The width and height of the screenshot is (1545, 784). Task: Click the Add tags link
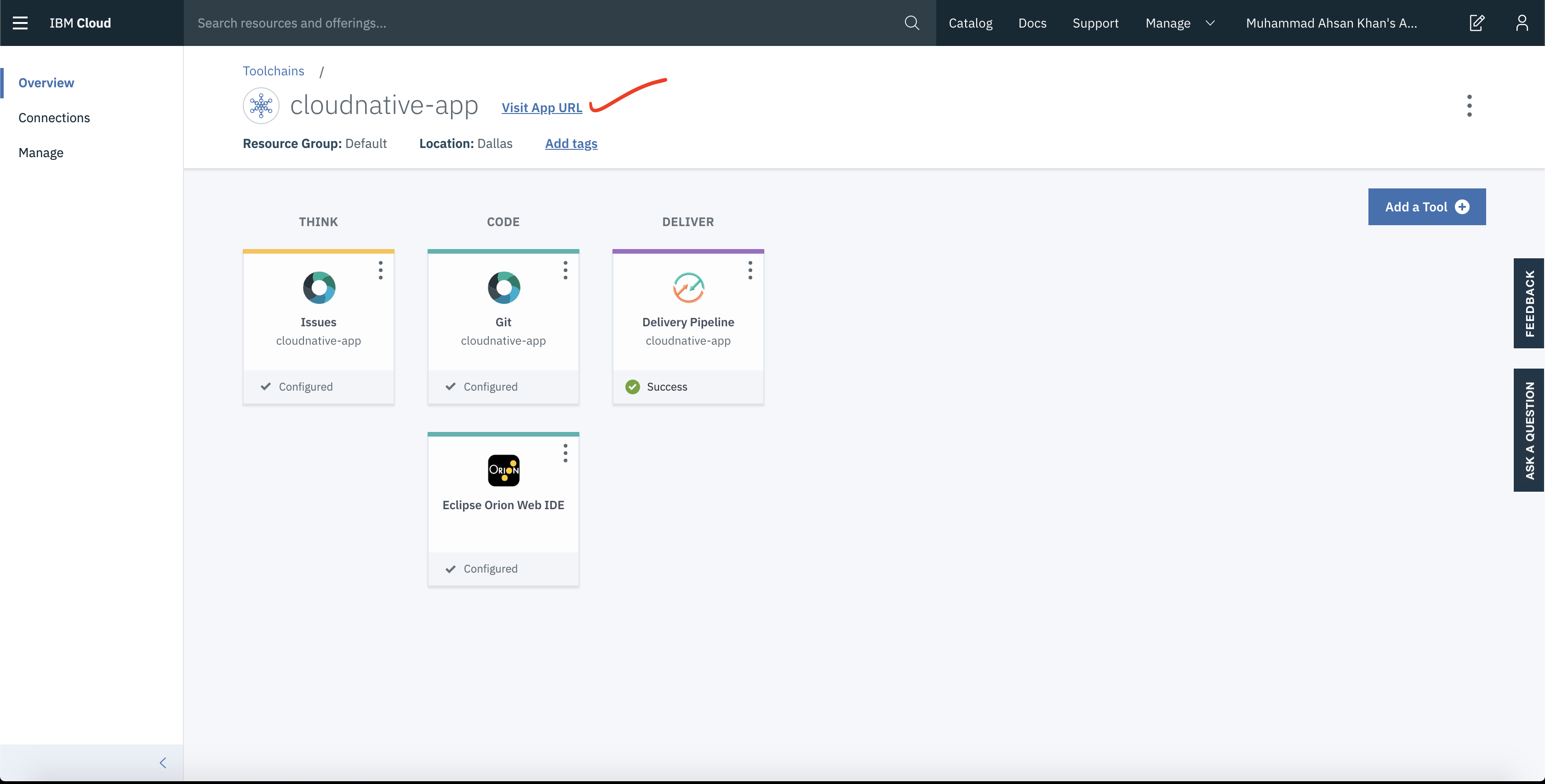tap(571, 143)
